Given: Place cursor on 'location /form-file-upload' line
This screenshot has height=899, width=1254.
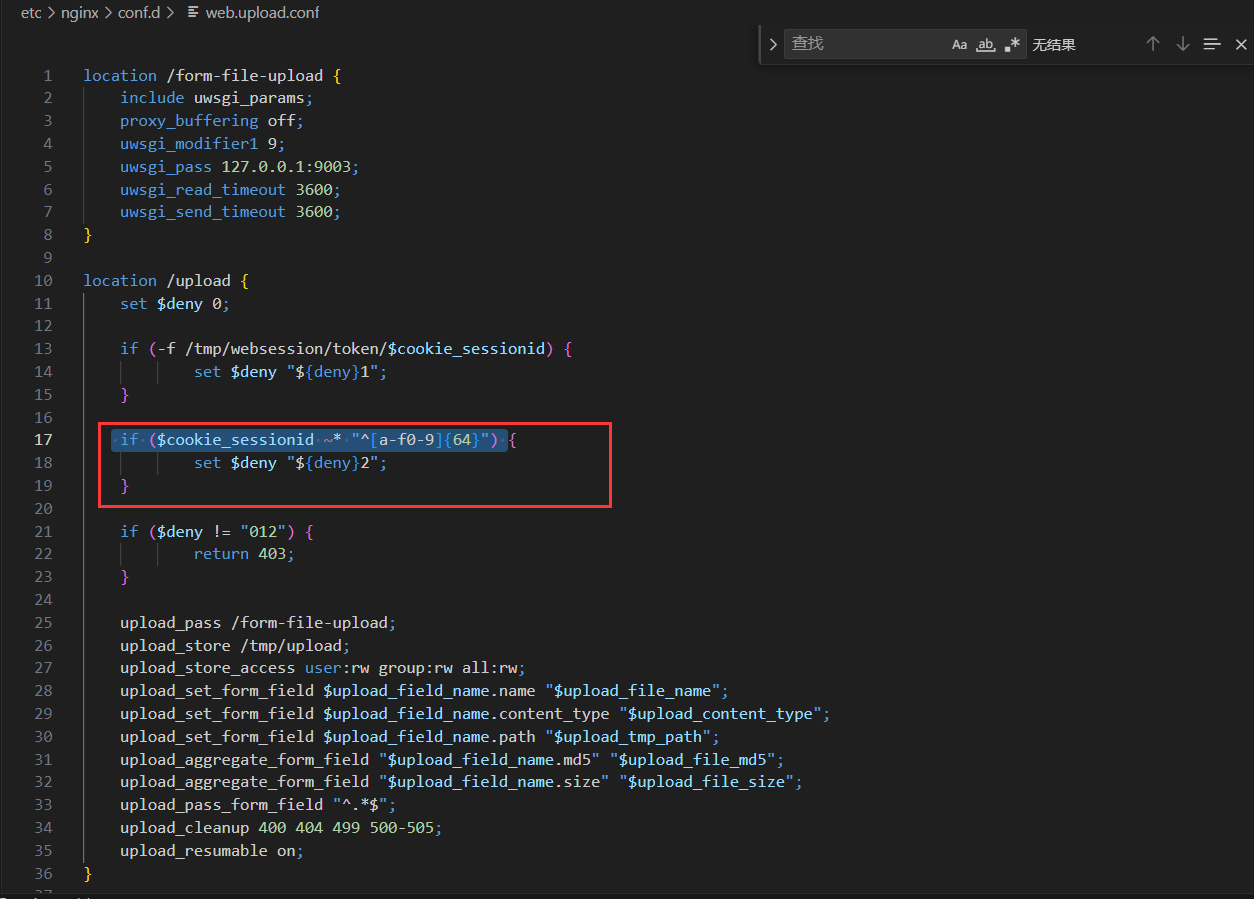Looking at the screenshot, I should (x=212, y=76).
